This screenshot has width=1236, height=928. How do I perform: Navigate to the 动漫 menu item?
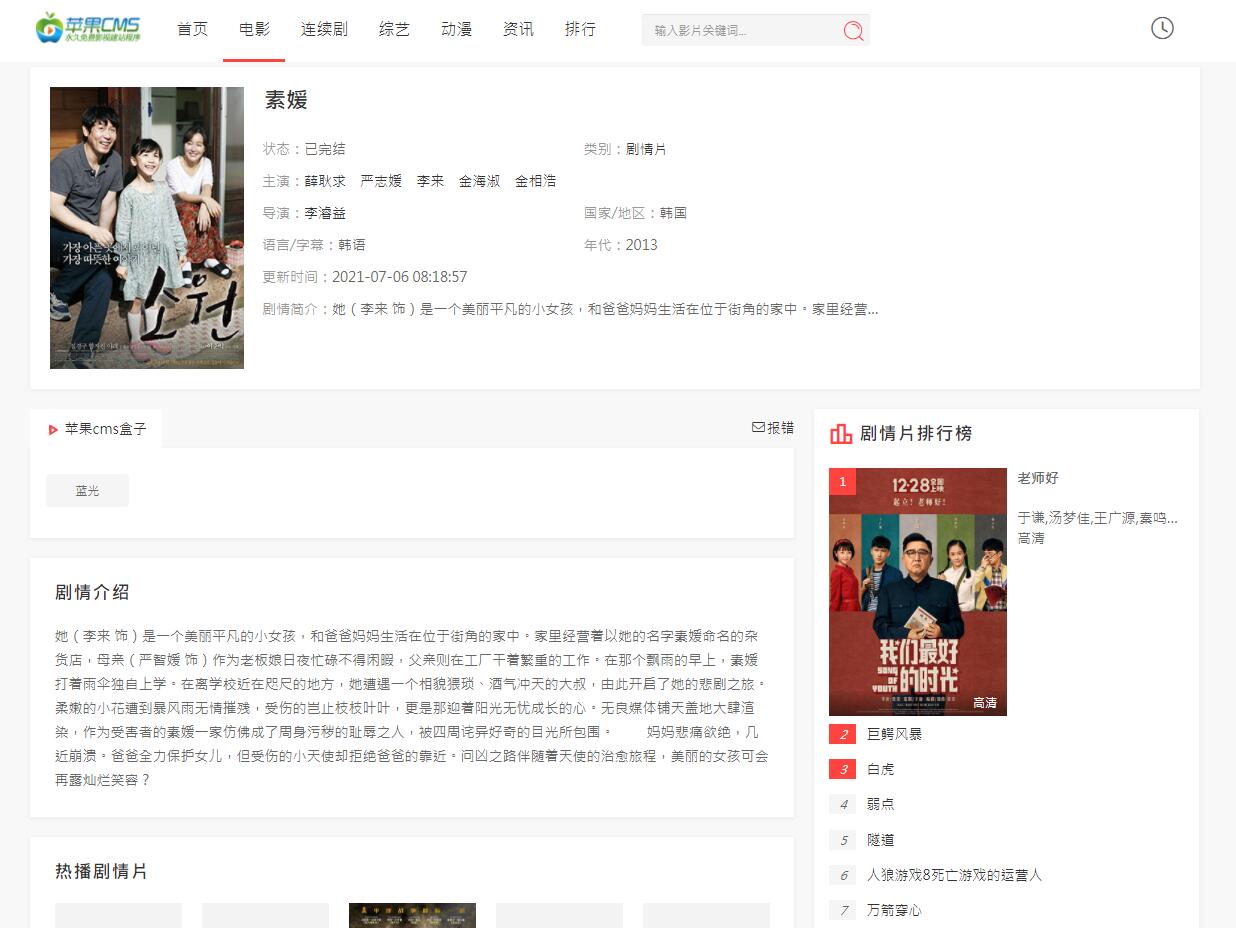[456, 29]
